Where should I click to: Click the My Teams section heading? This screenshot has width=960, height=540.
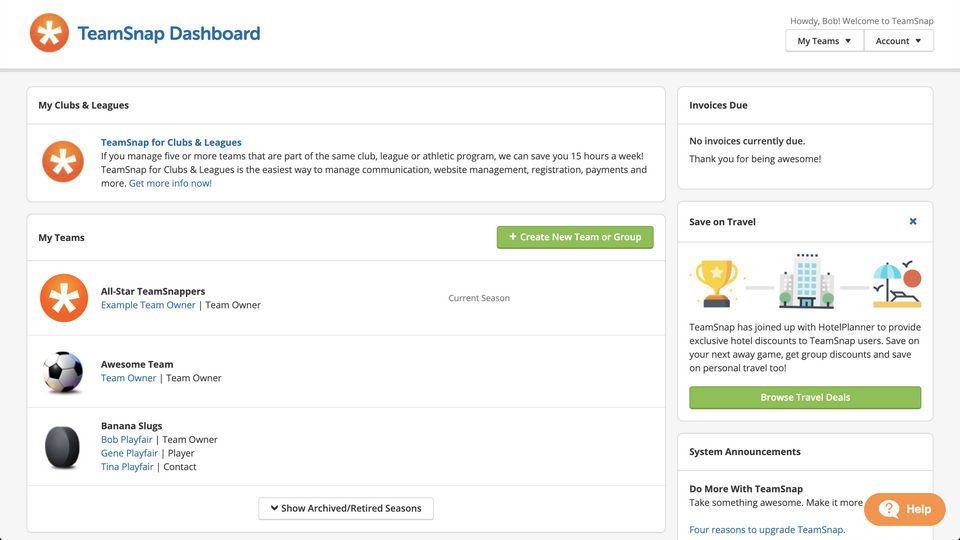coord(62,238)
